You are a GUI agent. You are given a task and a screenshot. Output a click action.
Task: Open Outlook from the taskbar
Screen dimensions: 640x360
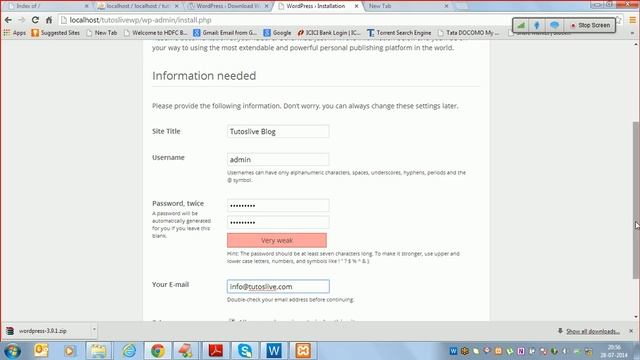tap(41, 351)
